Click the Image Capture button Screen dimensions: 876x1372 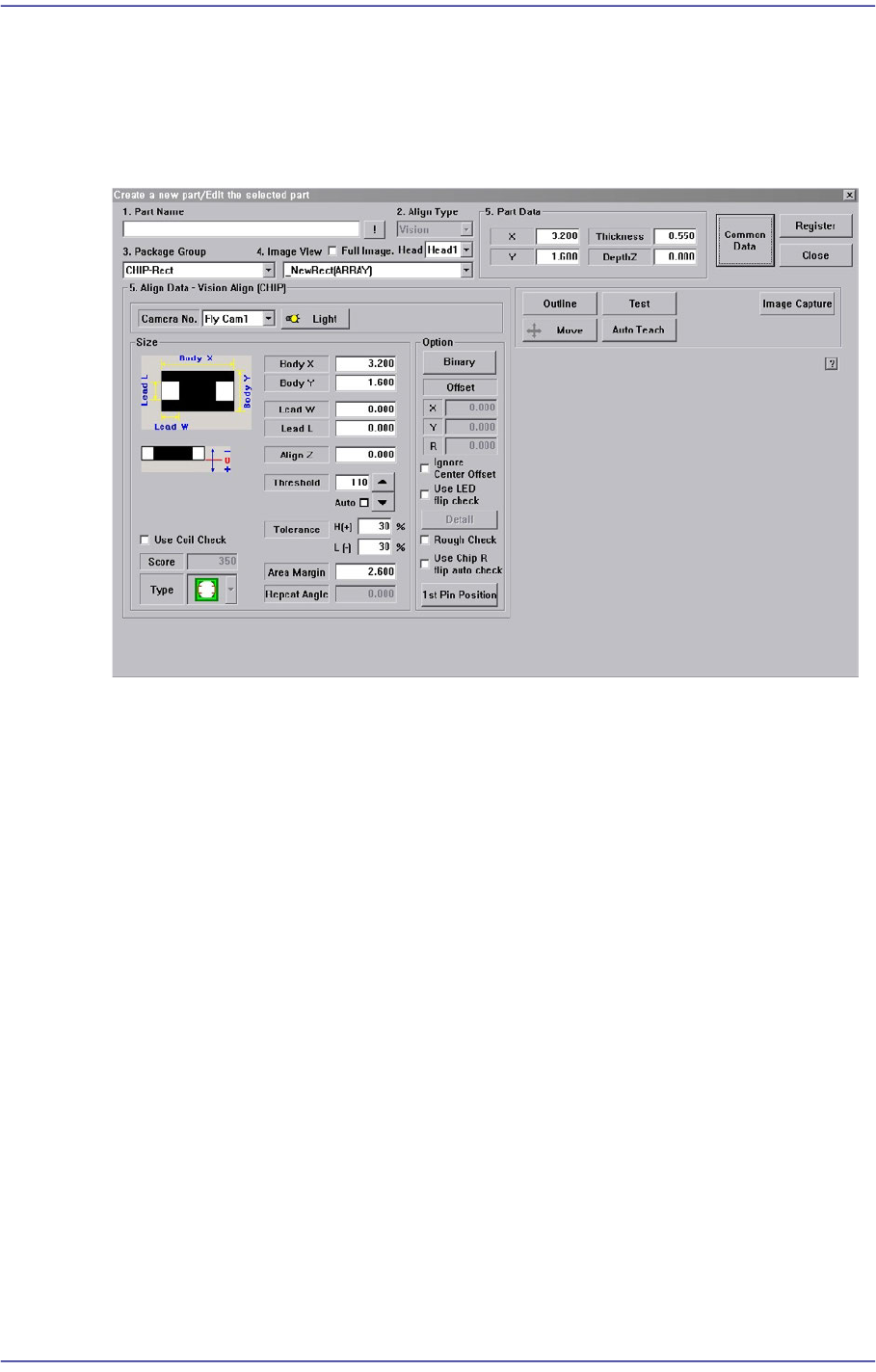click(x=797, y=303)
